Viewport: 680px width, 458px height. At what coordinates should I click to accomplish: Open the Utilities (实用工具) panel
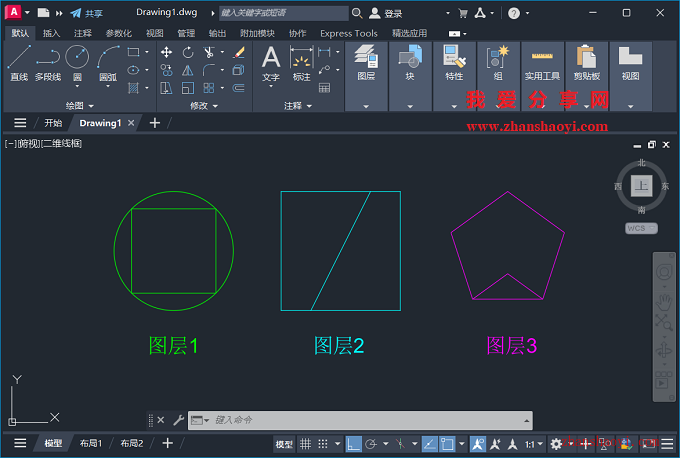click(542, 76)
